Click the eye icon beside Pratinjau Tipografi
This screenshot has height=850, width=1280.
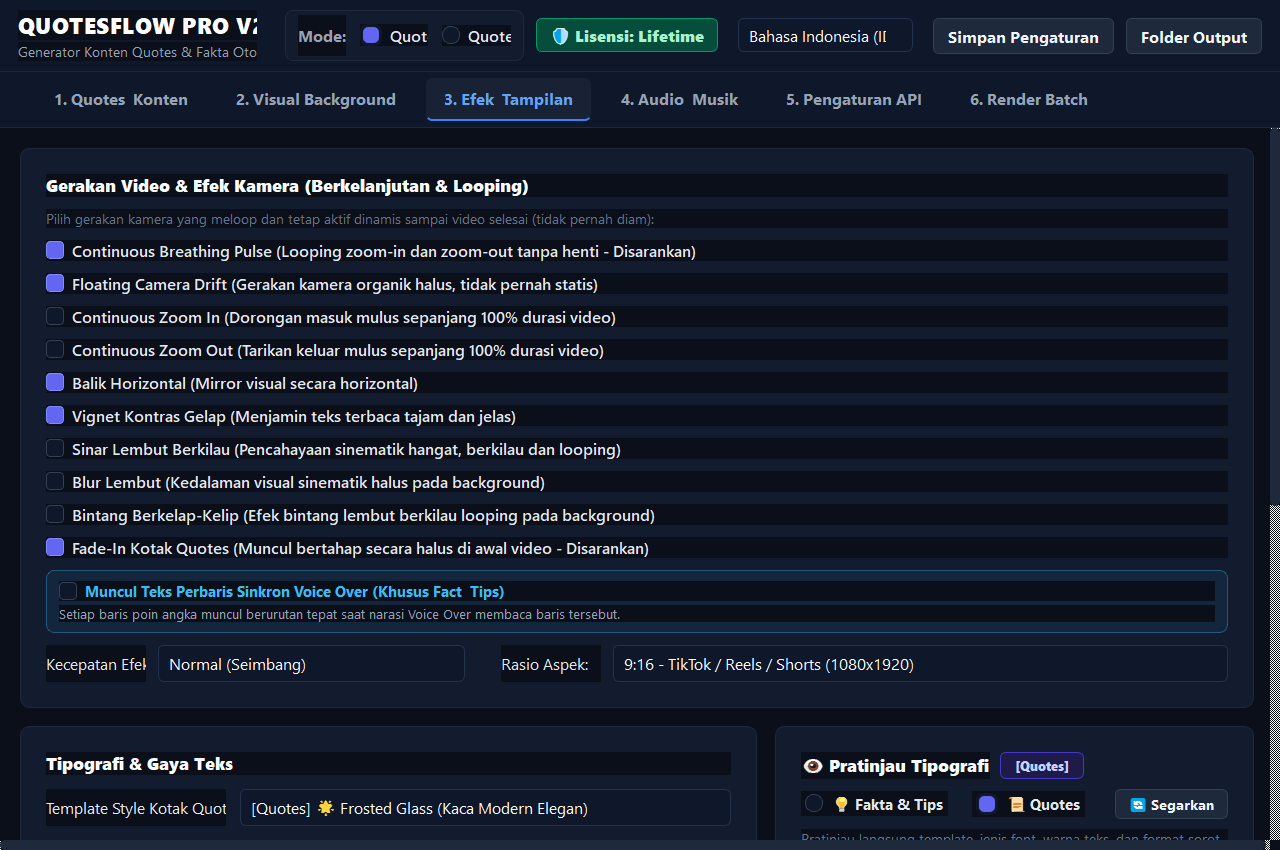tap(813, 766)
